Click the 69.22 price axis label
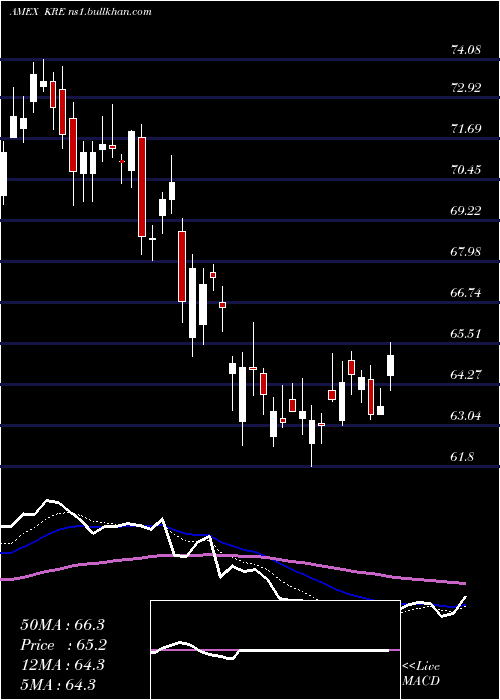 pos(466,211)
